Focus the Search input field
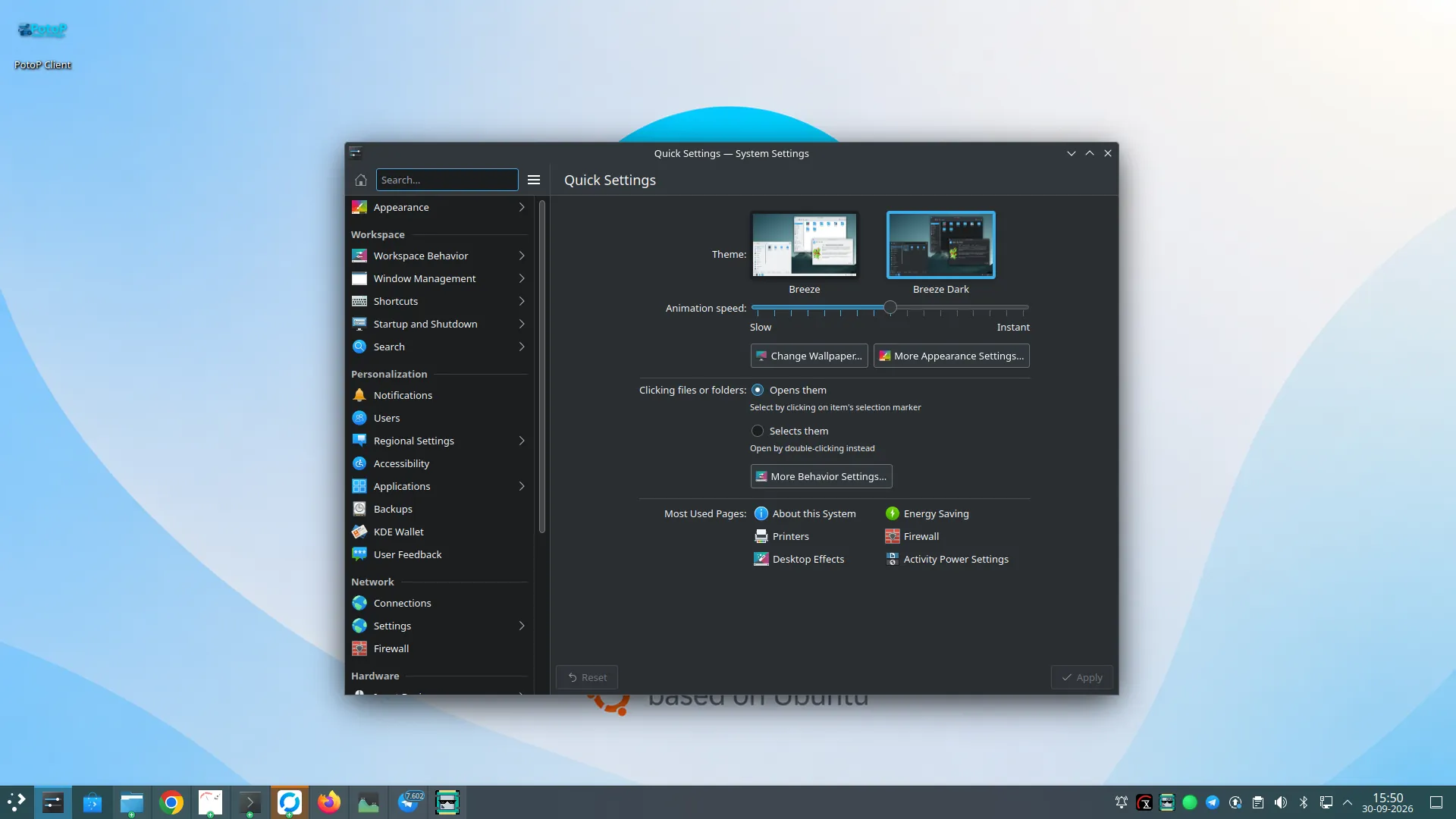This screenshot has height=819, width=1456. tap(447, 180)
